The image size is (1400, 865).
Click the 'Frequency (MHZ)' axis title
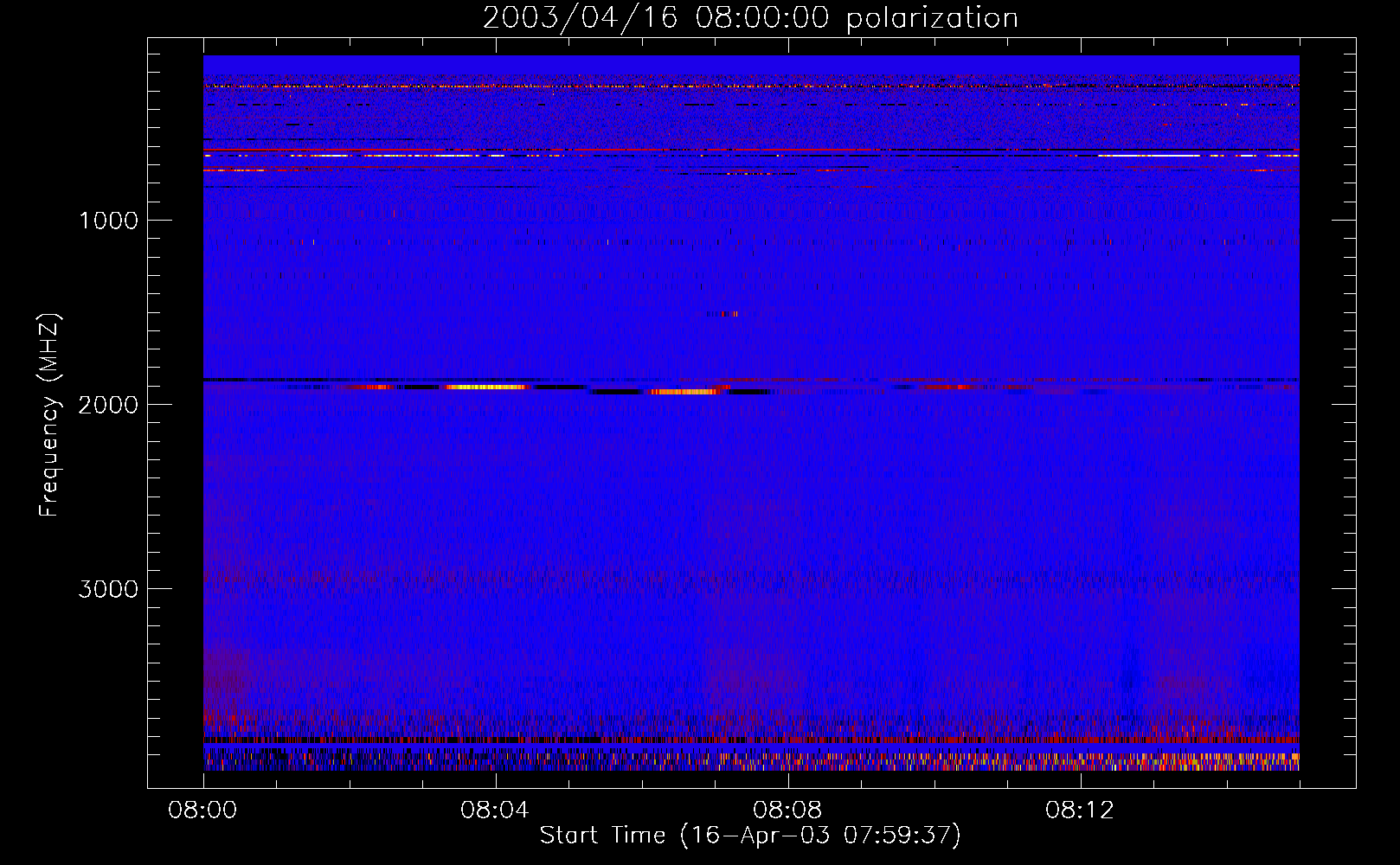[49, 414]
